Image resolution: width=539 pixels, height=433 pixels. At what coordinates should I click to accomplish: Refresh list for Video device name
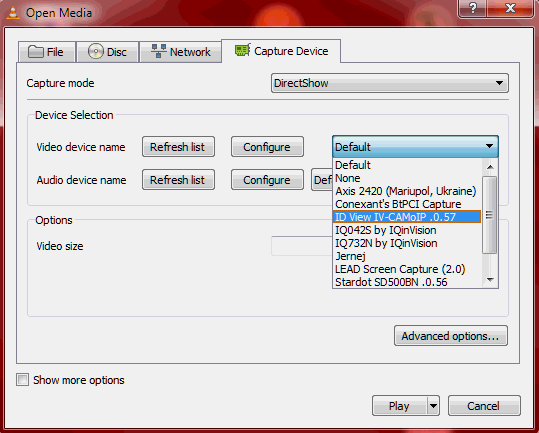pos(178,147)
